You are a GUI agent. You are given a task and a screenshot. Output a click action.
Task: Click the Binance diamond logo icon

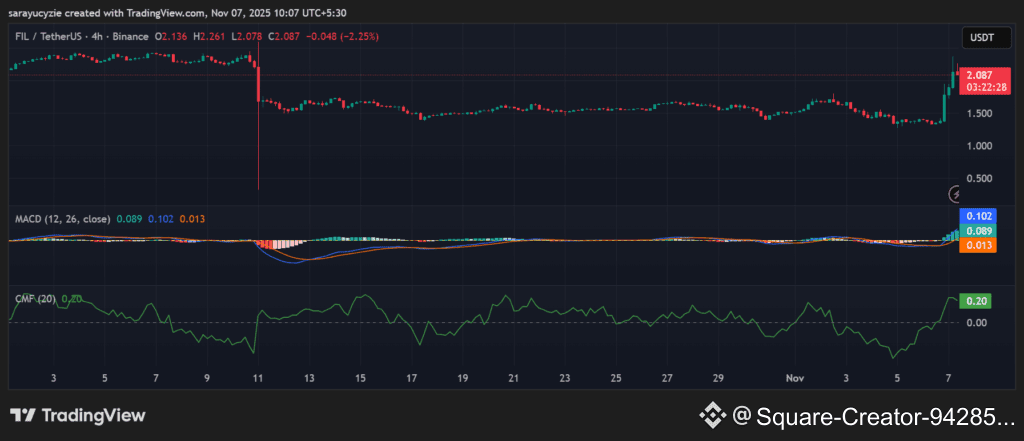(x=712, y=415)
